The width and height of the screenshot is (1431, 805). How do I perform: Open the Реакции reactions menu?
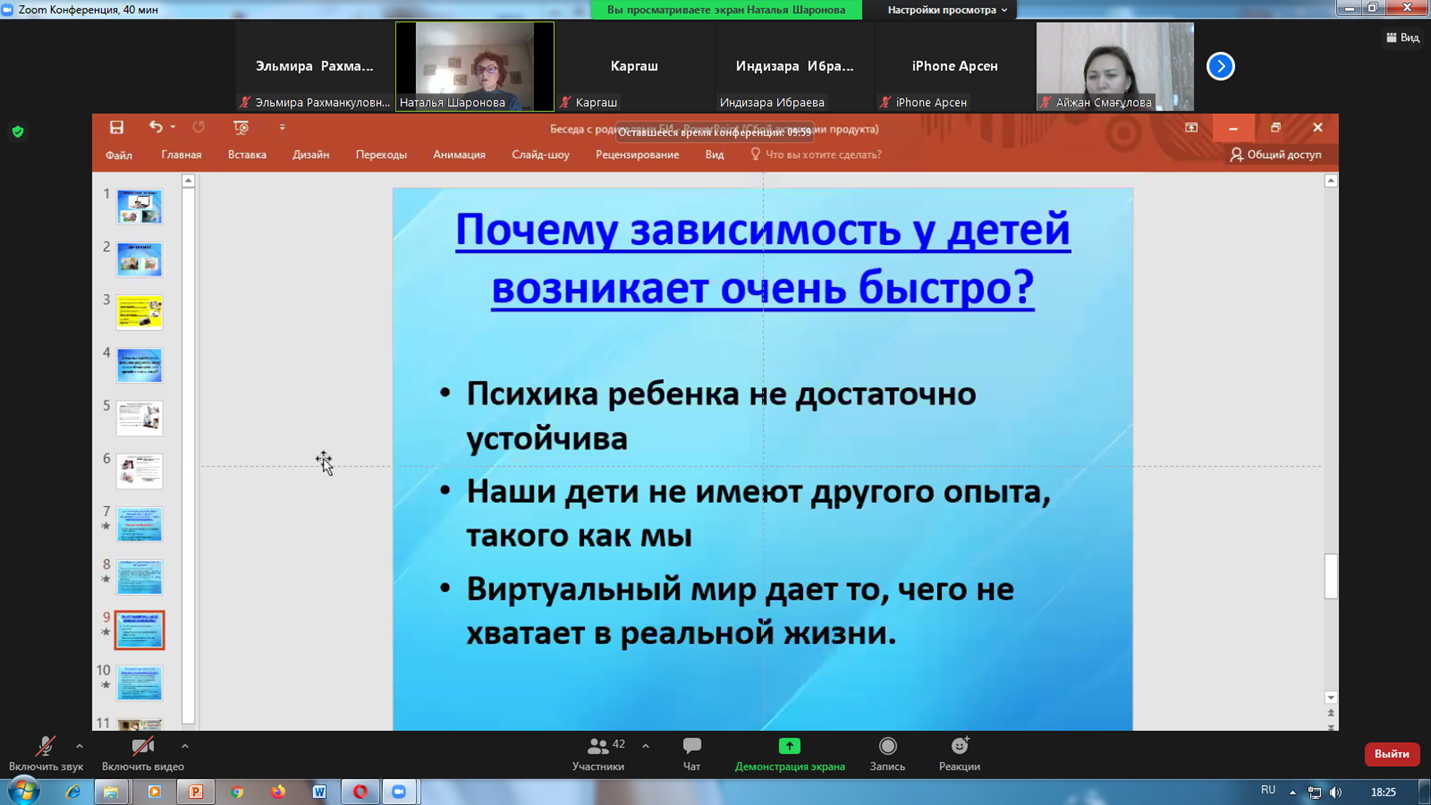959,754
